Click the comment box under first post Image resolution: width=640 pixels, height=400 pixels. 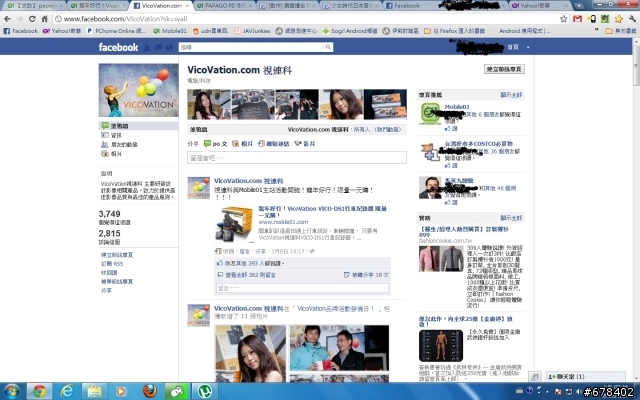302,288
